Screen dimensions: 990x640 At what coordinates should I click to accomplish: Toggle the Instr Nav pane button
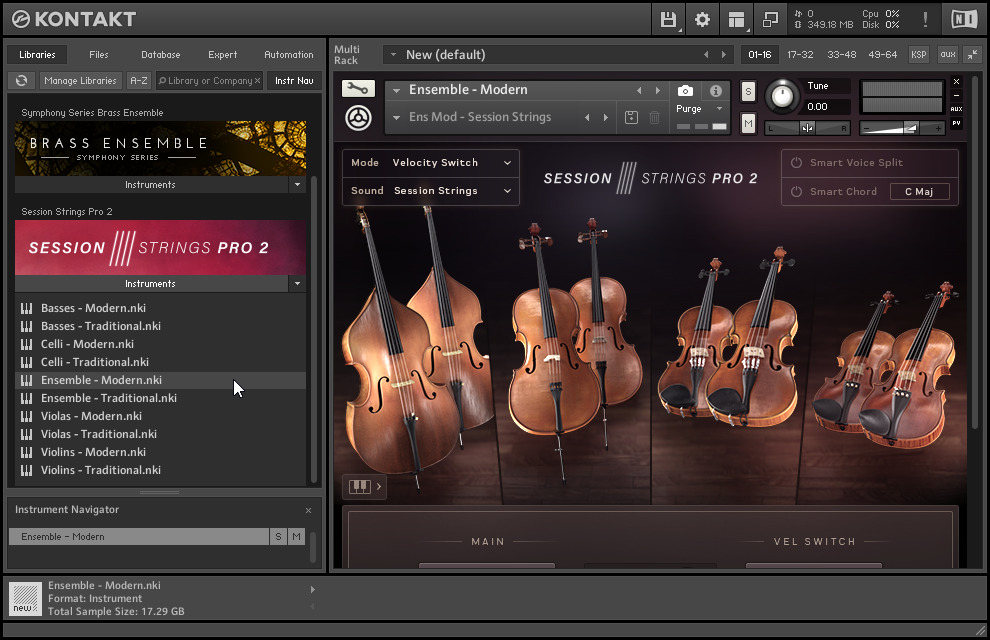click(x=294, y=81)
